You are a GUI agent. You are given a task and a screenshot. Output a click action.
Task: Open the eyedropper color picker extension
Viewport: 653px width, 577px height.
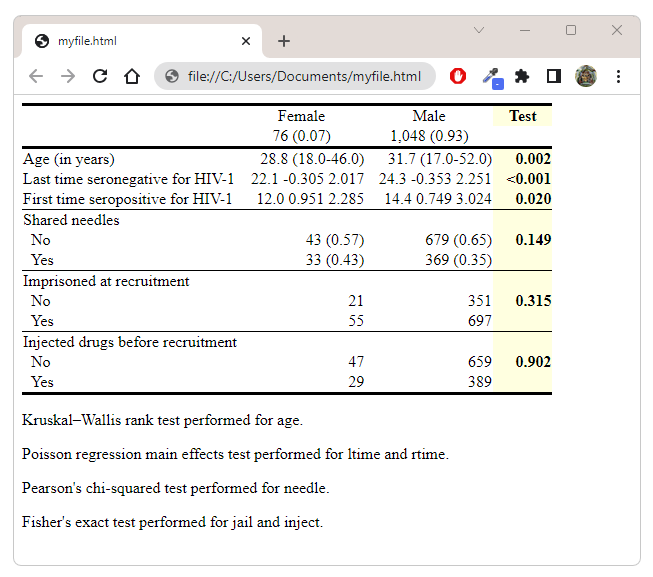[493, 78]
